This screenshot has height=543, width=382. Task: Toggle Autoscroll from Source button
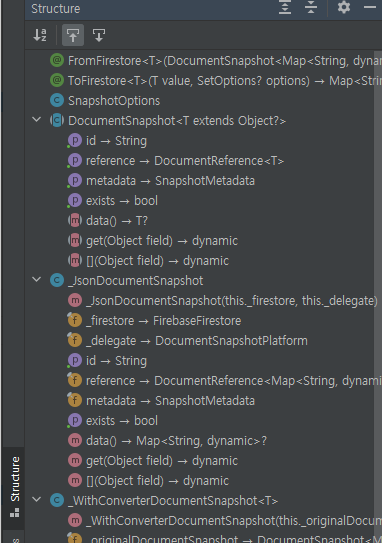(x=99, y=35)
